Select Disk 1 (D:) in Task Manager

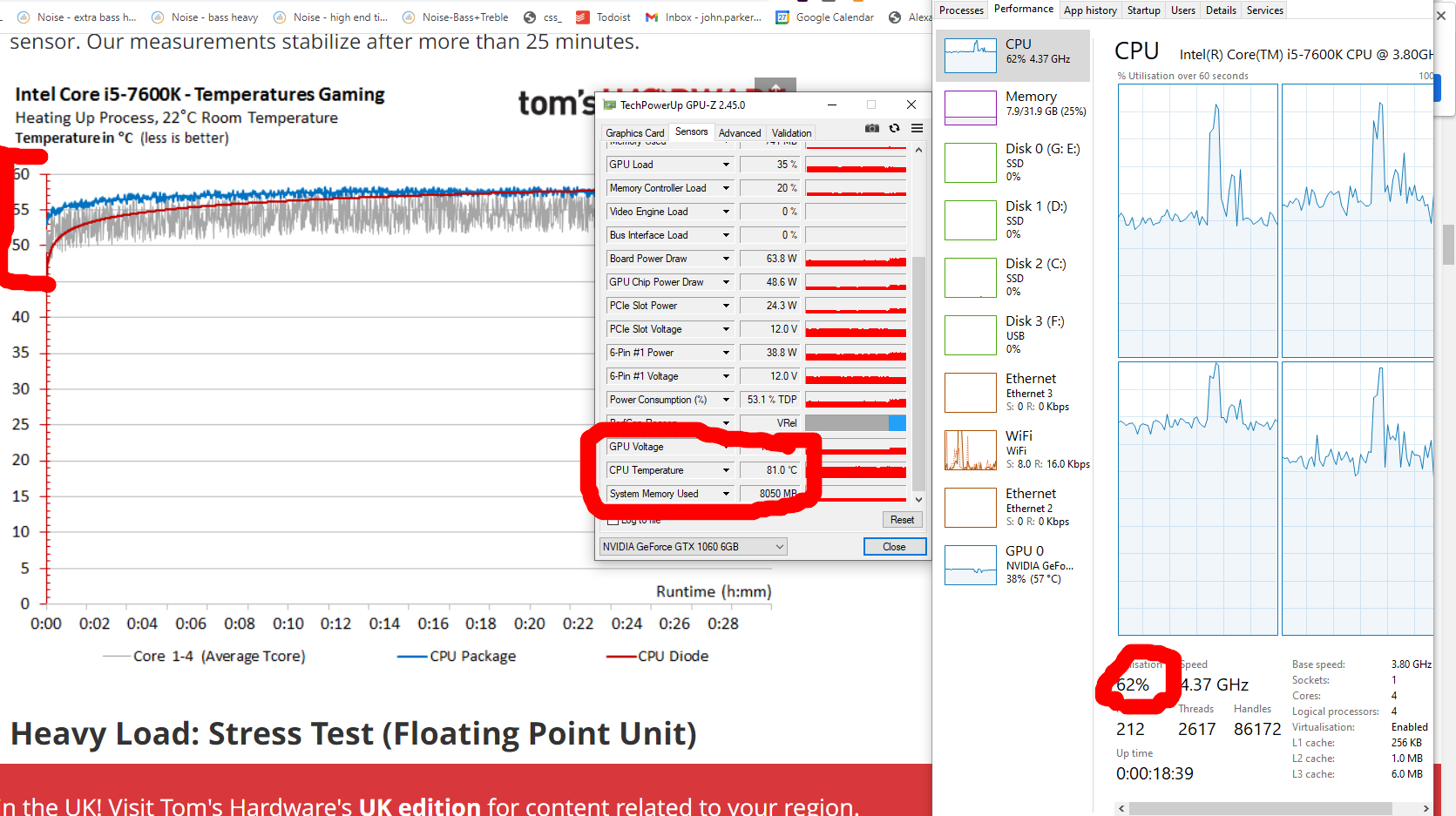tap(1013, 220)
